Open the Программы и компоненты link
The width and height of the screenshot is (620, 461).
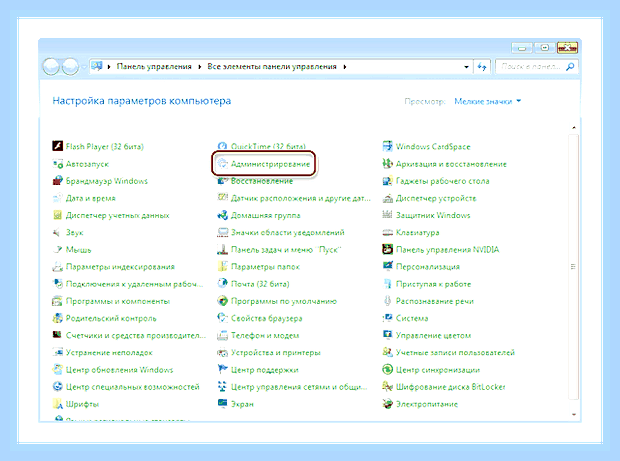pos(118,301)
